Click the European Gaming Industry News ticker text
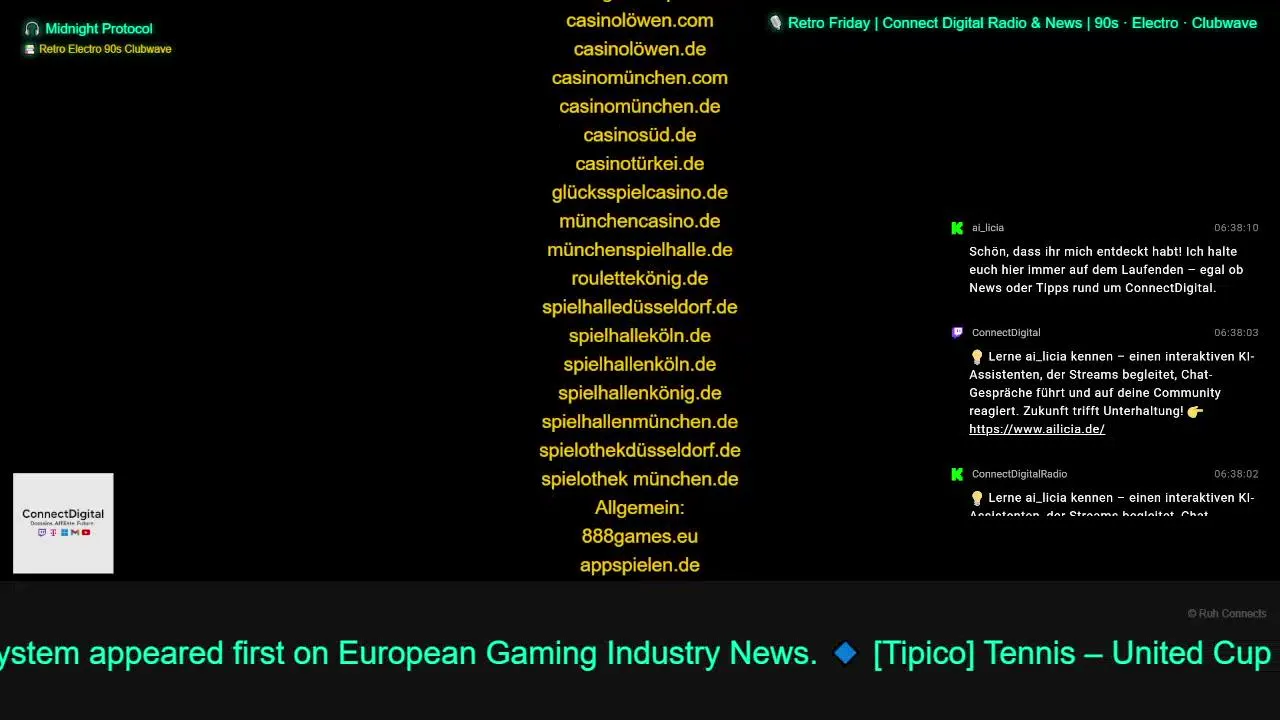The height and width of the screenshot is (720, 1280). point(578,654)
